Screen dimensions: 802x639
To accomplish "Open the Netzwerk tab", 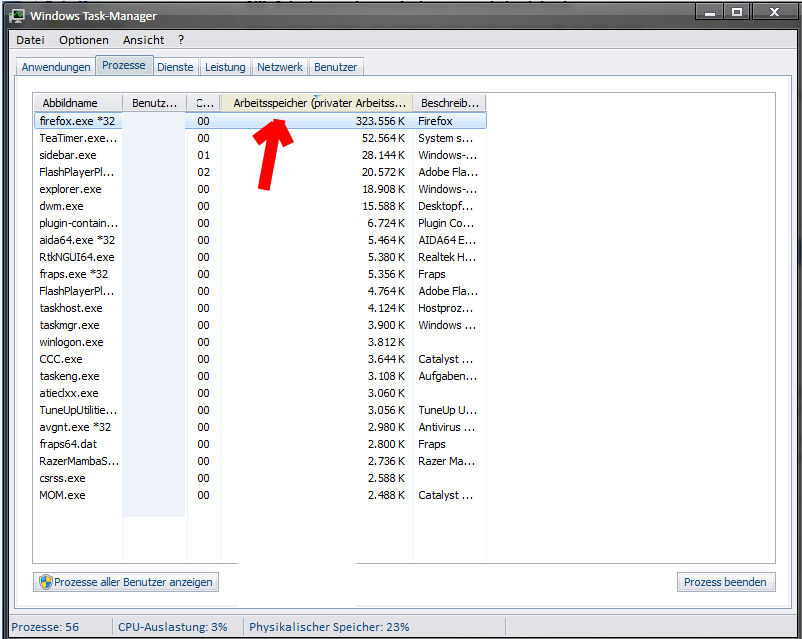I will click(280, 67).
